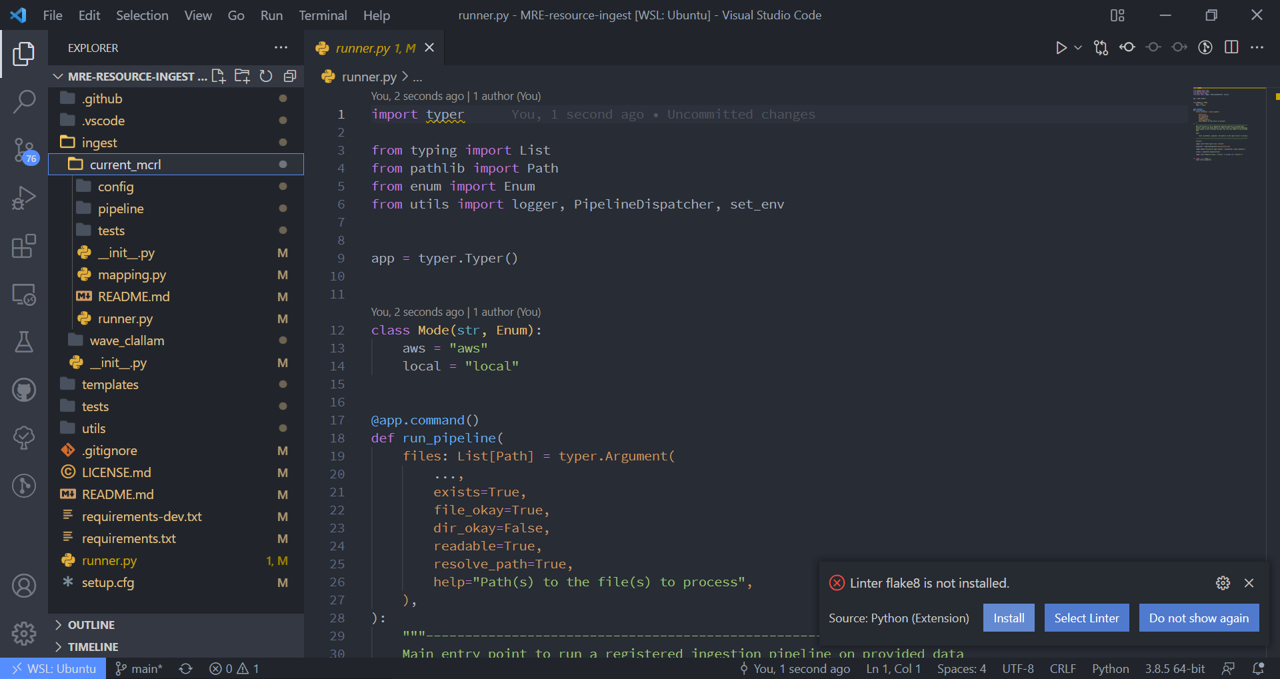Image resolution: width=1280 pixels, height=679 pixels.
Task: Open the Terminal menu
Action: click(x=323, y=15)
